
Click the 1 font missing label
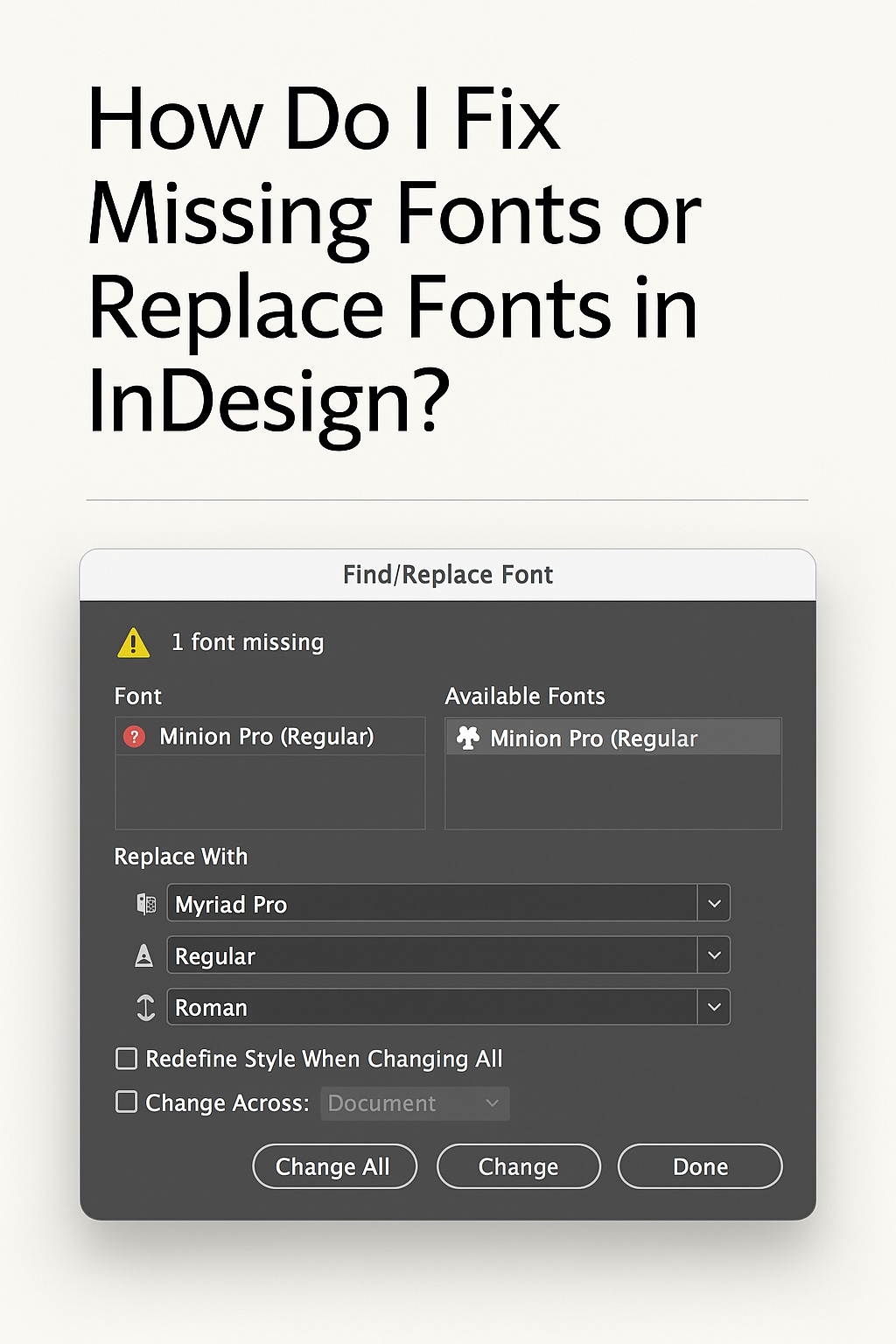[248, 641]
